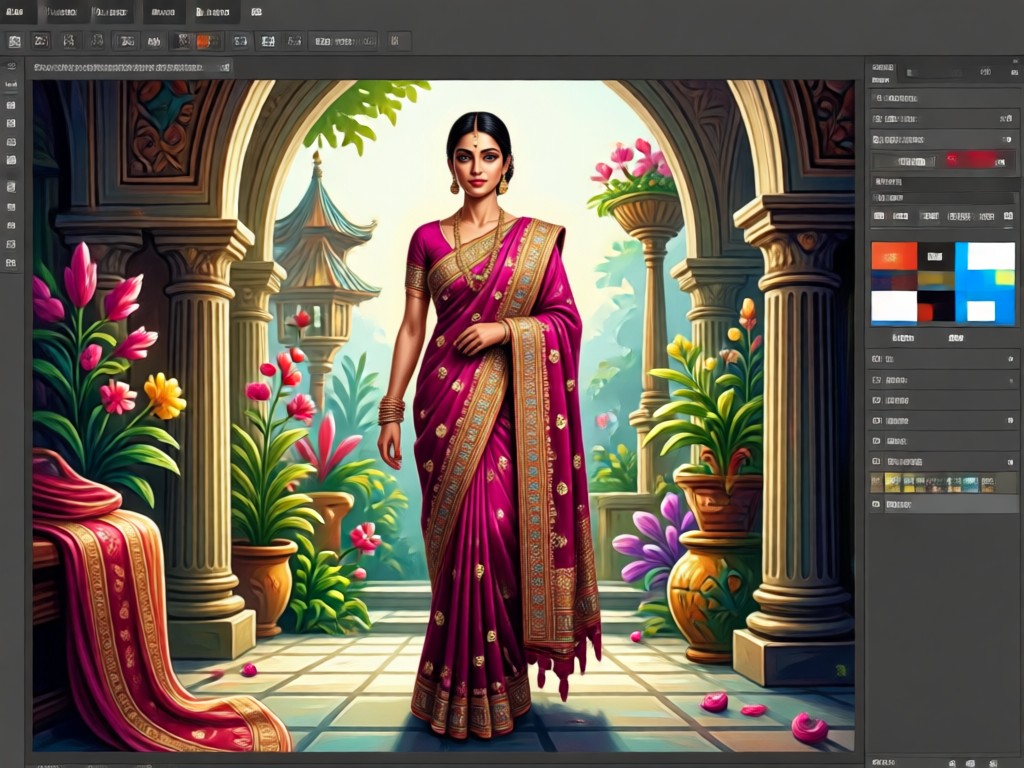Toggle visibility of fourth layer row below swatches
The width and height of the screenshot is (1024, 768).
[x=877, y=421]
